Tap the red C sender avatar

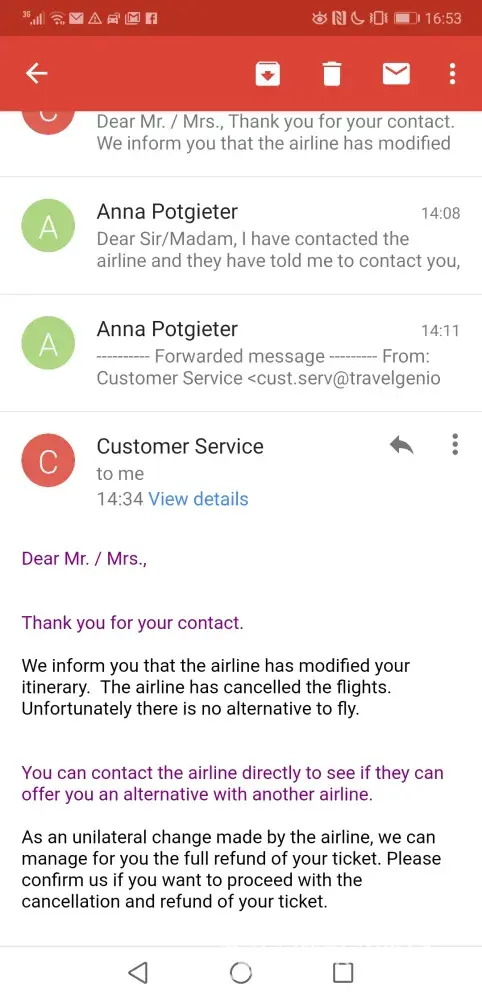coord(48,460)
